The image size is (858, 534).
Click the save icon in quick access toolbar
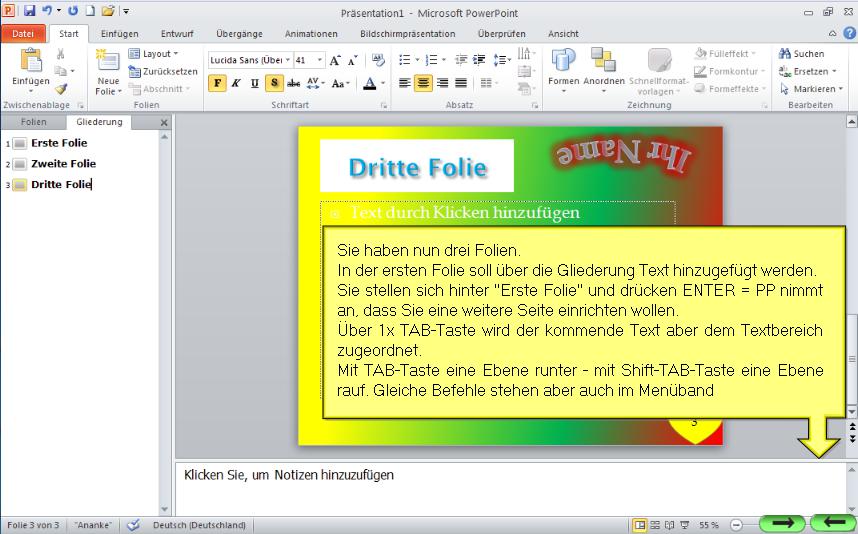click(29, 11)
